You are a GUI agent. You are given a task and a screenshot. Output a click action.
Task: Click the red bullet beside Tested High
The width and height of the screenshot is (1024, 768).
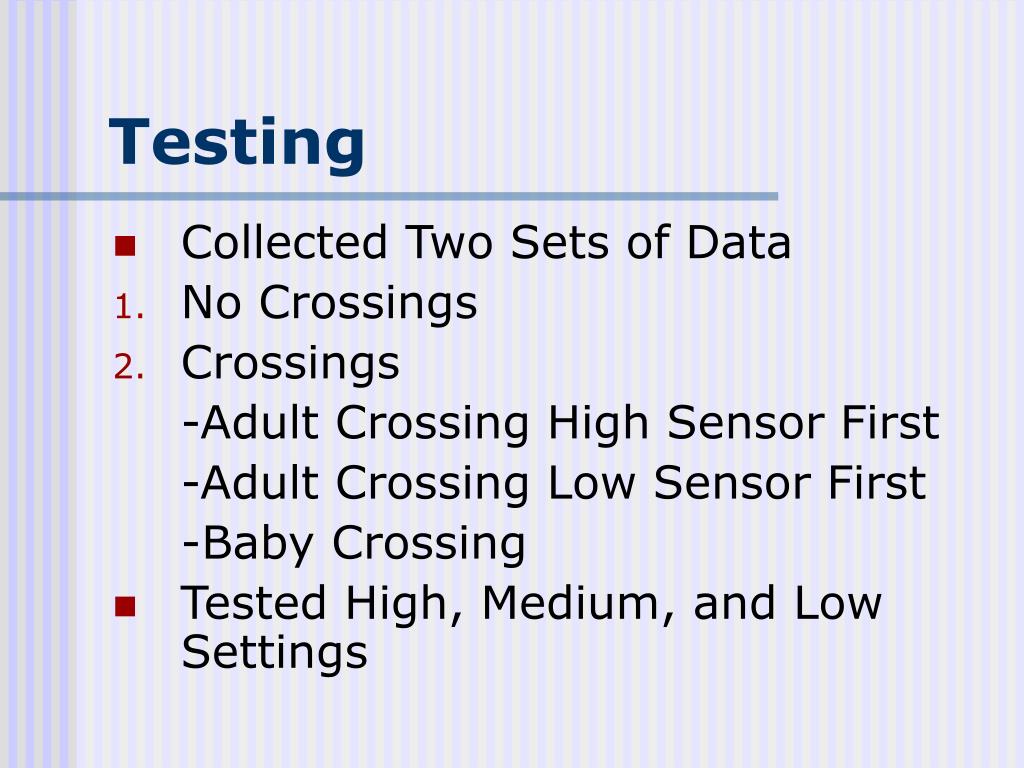(x=125, y=607)
